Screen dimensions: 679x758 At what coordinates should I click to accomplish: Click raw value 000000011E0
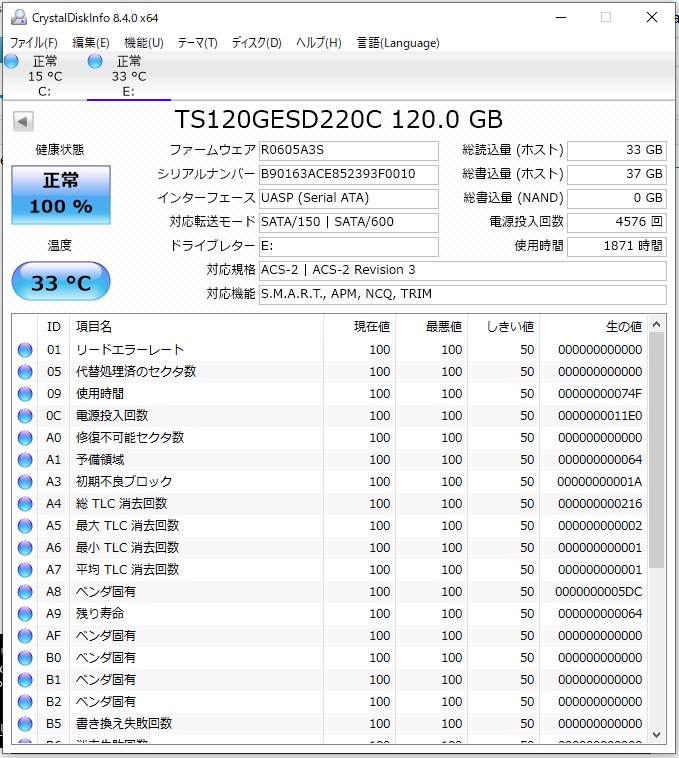600,416
